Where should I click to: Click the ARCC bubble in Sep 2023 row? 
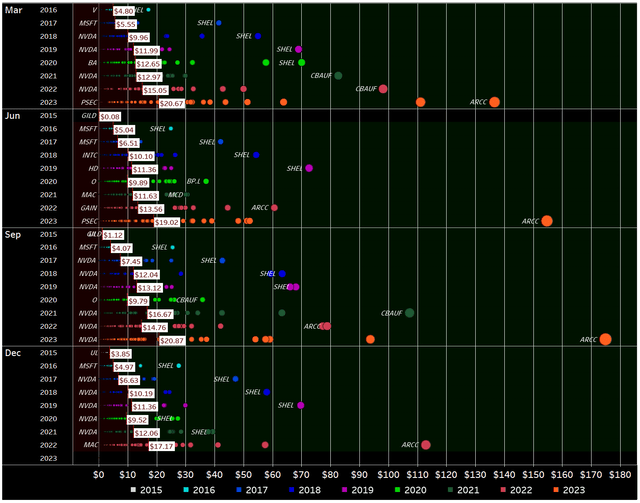click(x=605, y=339)
